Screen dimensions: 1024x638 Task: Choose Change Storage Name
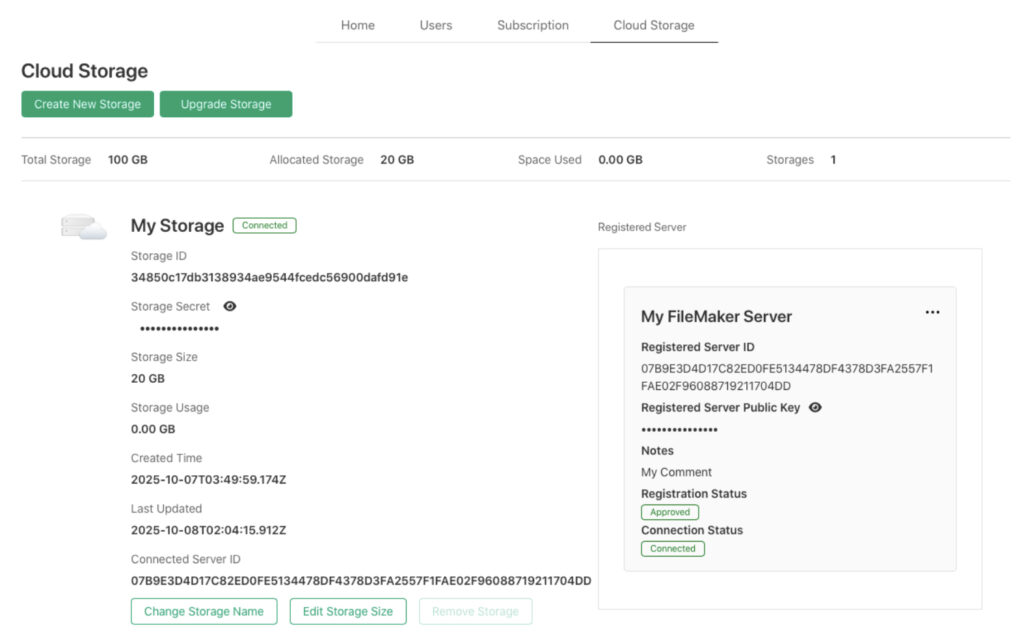[204, 611]
